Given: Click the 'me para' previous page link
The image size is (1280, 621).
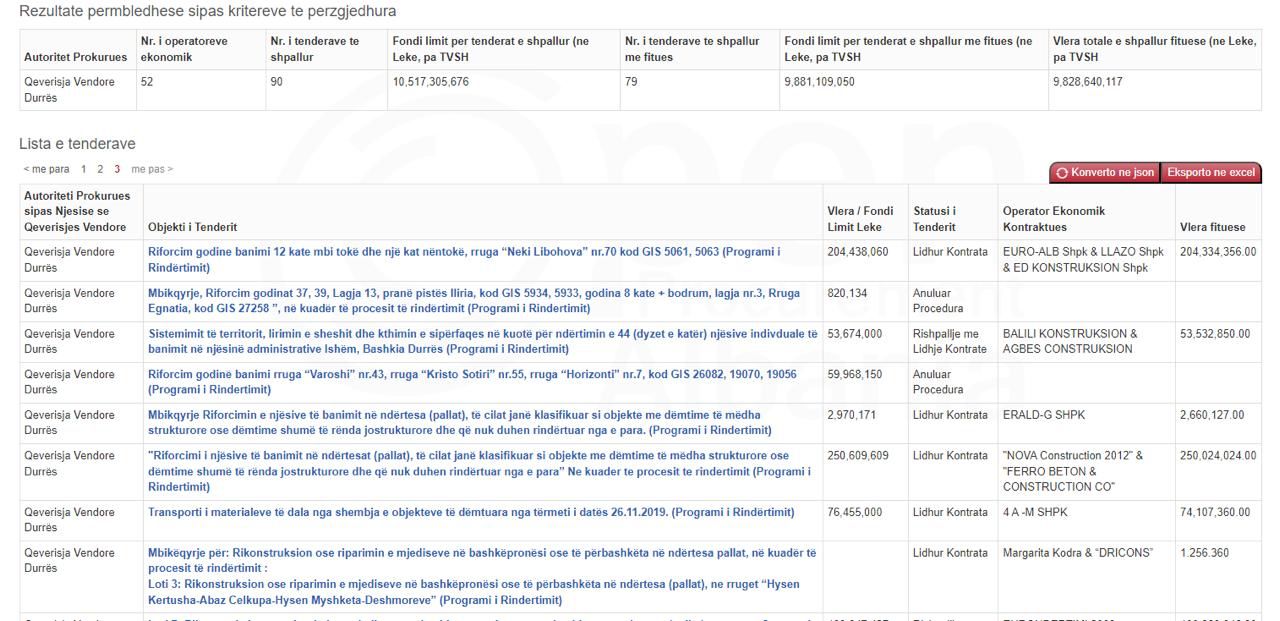Looking at the screenshot, I should pos(48,169).
